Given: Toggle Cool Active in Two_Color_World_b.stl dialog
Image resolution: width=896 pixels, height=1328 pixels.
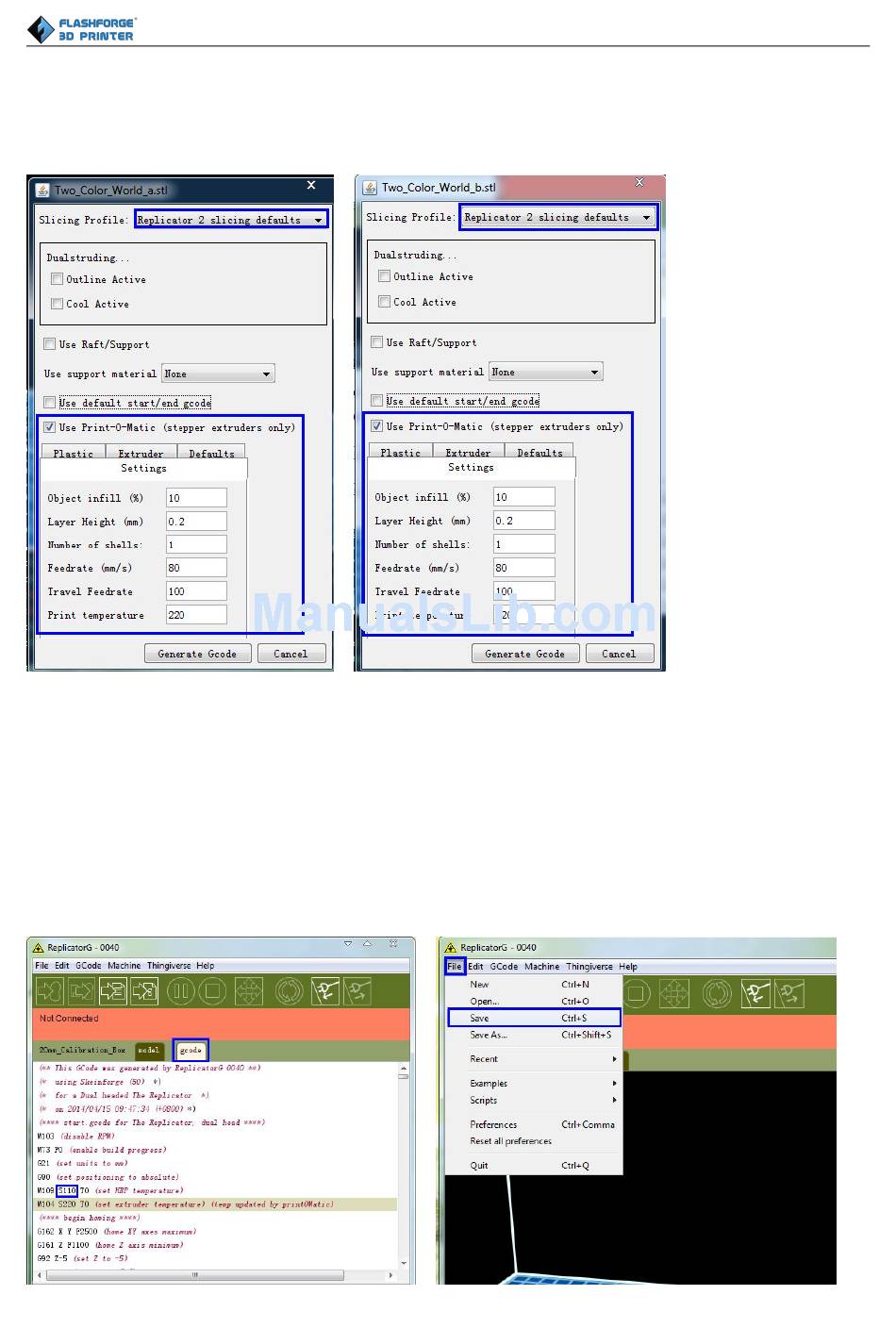Looking at the screenshot, I should pos(384,302).
